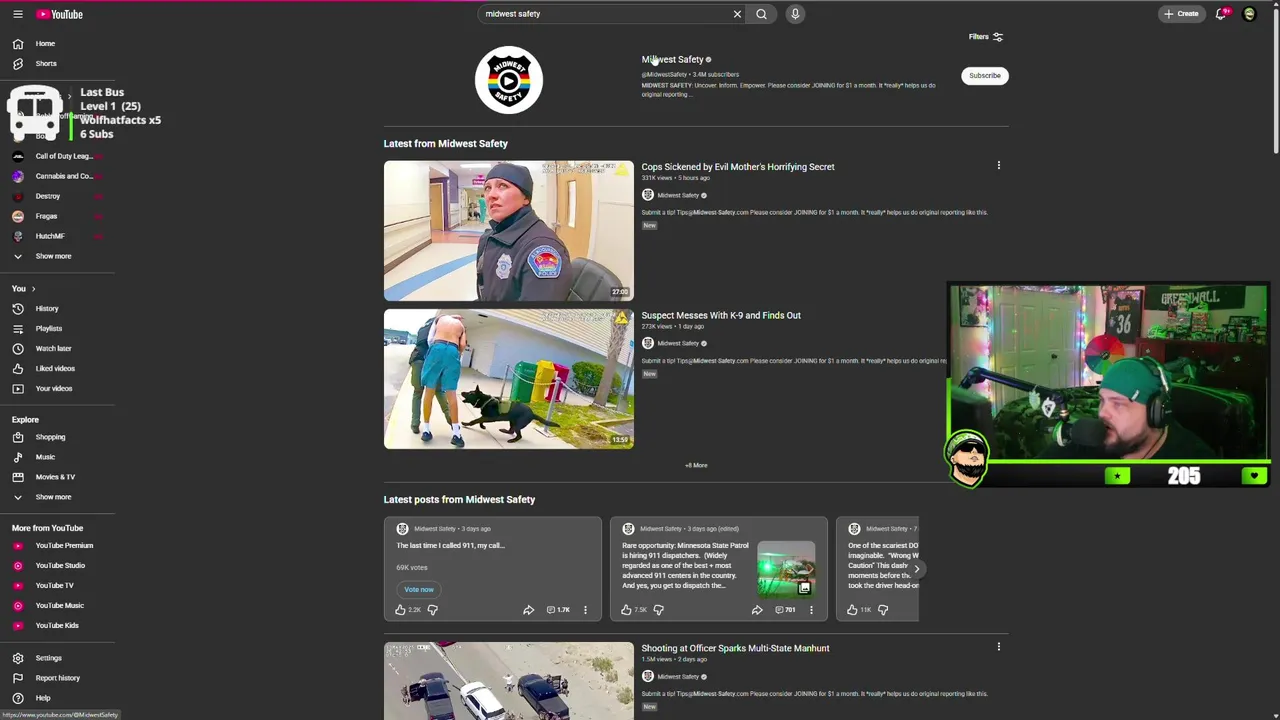This screenshot has height=720, width=1280.
Task: Open 'Suspect Messes With K-9 and Finds Out' title
Action: [x=721, y=316]
